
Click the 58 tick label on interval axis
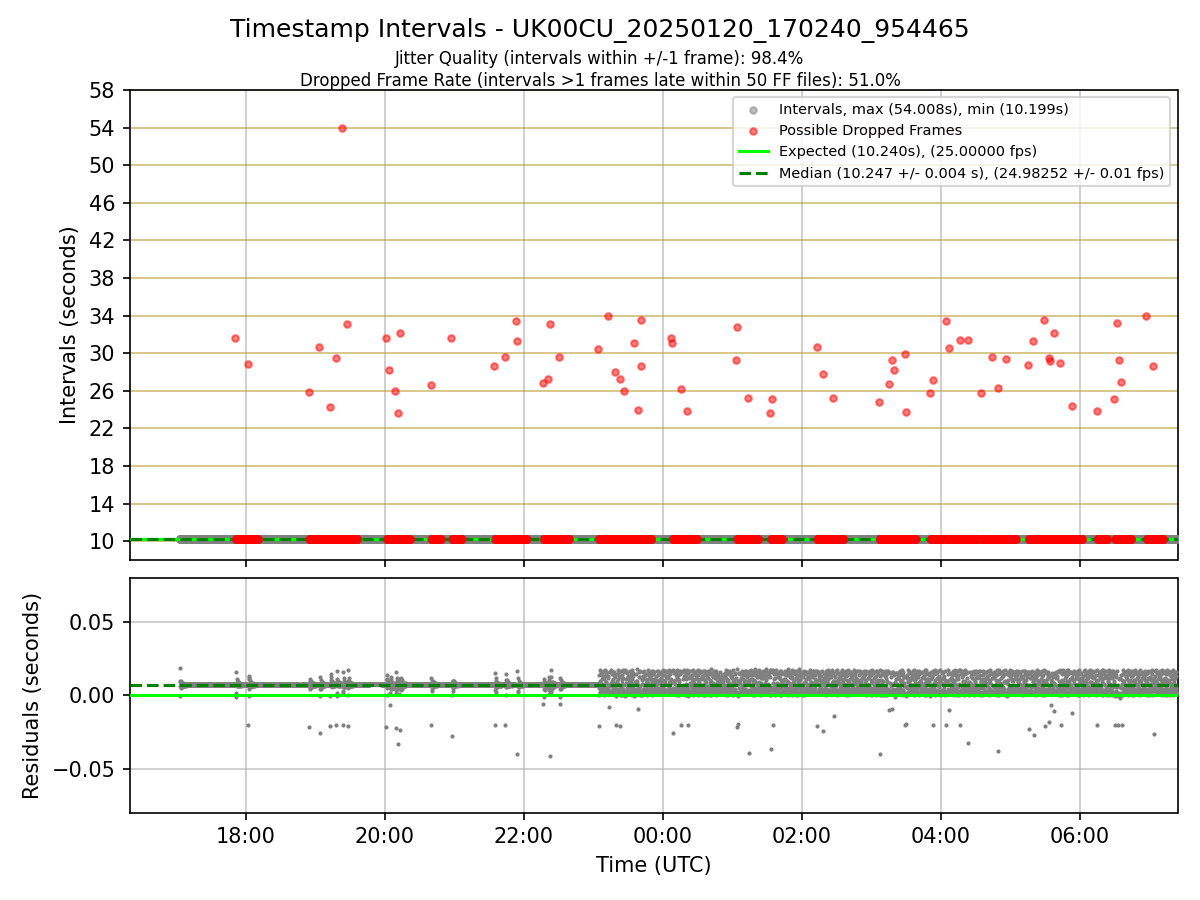pyautogui.click(x=105, y=90)
